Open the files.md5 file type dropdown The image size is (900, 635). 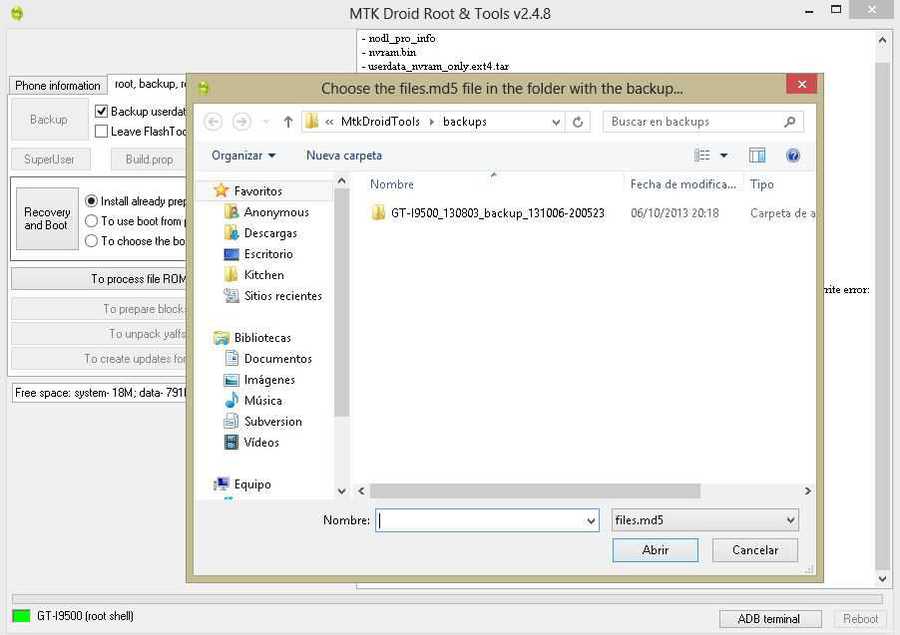click(x=790, y=520)
